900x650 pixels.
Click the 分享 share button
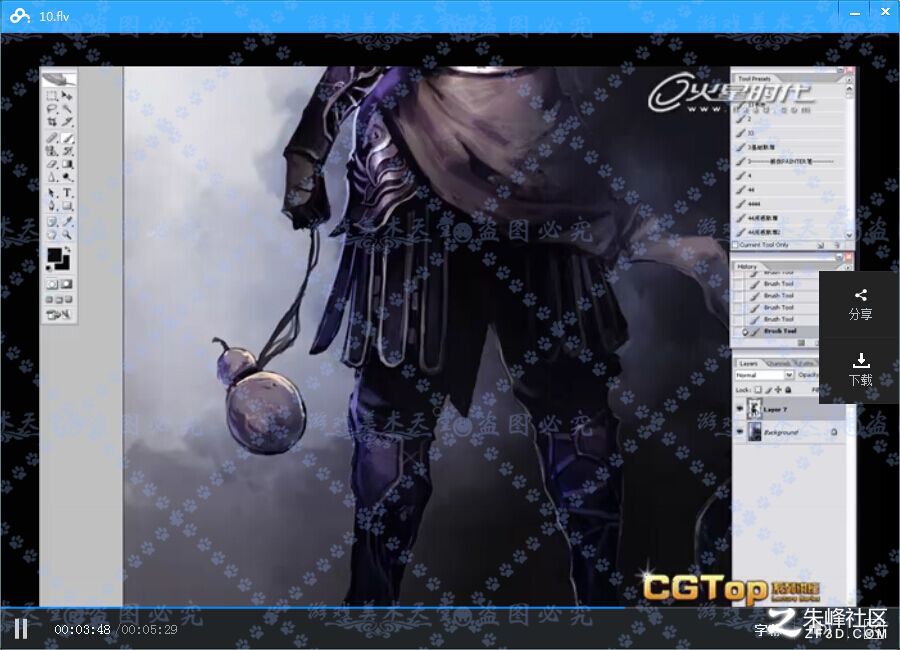860,304
